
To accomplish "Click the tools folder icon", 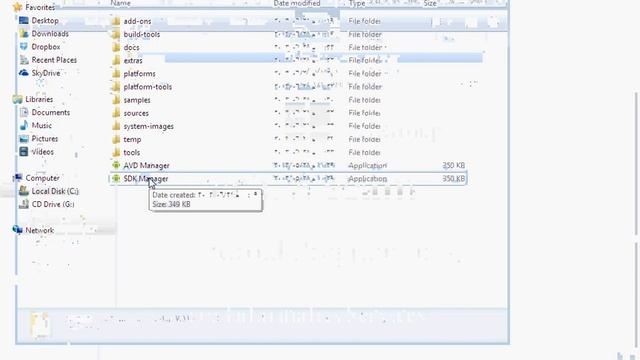I will pyautogui.click(x=116, y=152).
